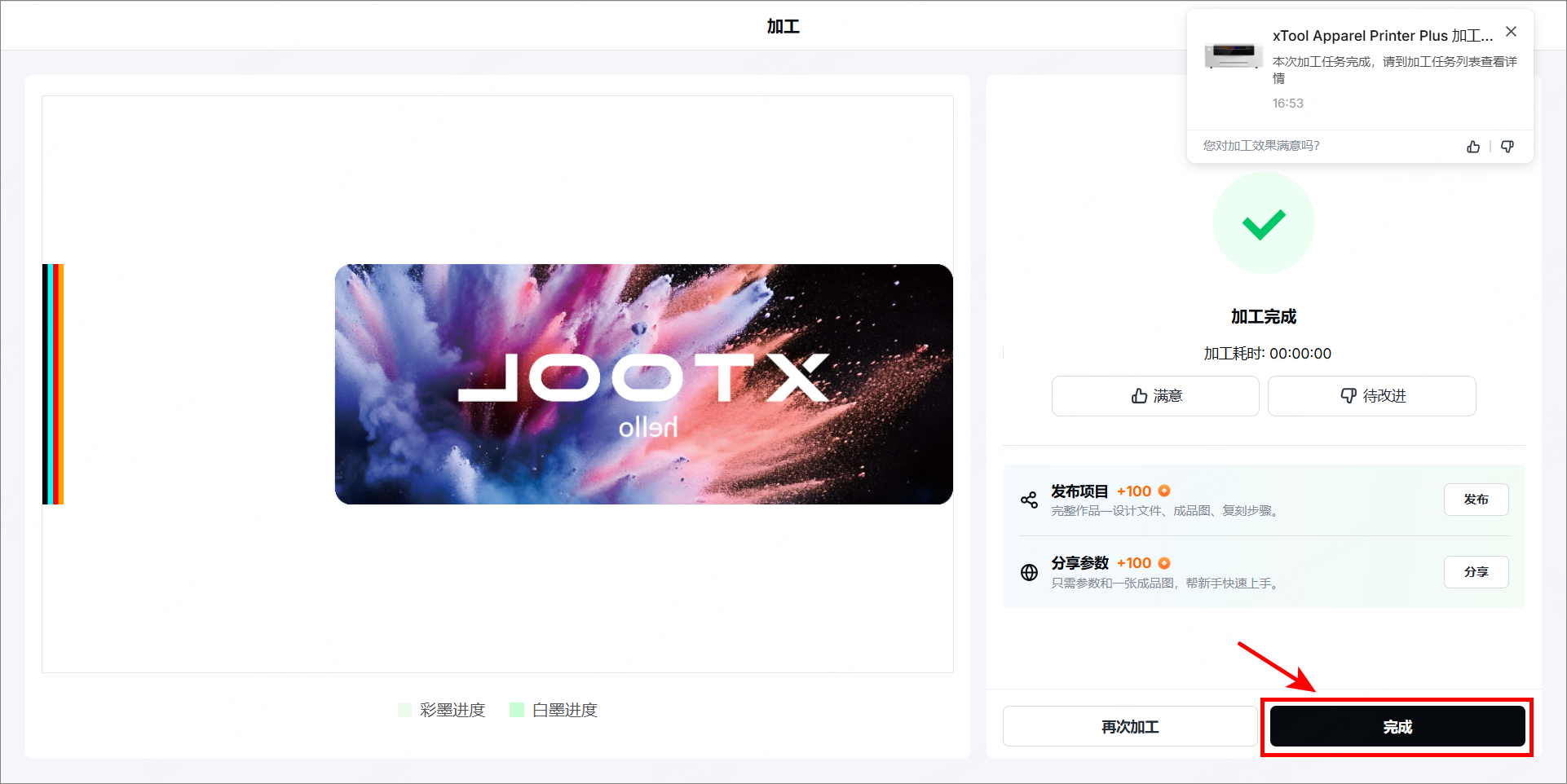Click the 只需参数和一张成品图 description text
The width and height of the screenshot is (1567, 784).
1166,584
